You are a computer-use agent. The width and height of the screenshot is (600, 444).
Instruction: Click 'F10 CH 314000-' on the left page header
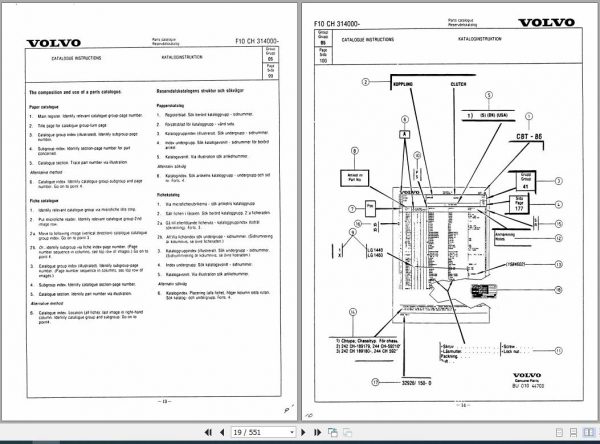pyautogui.click(x=257, y=41)
